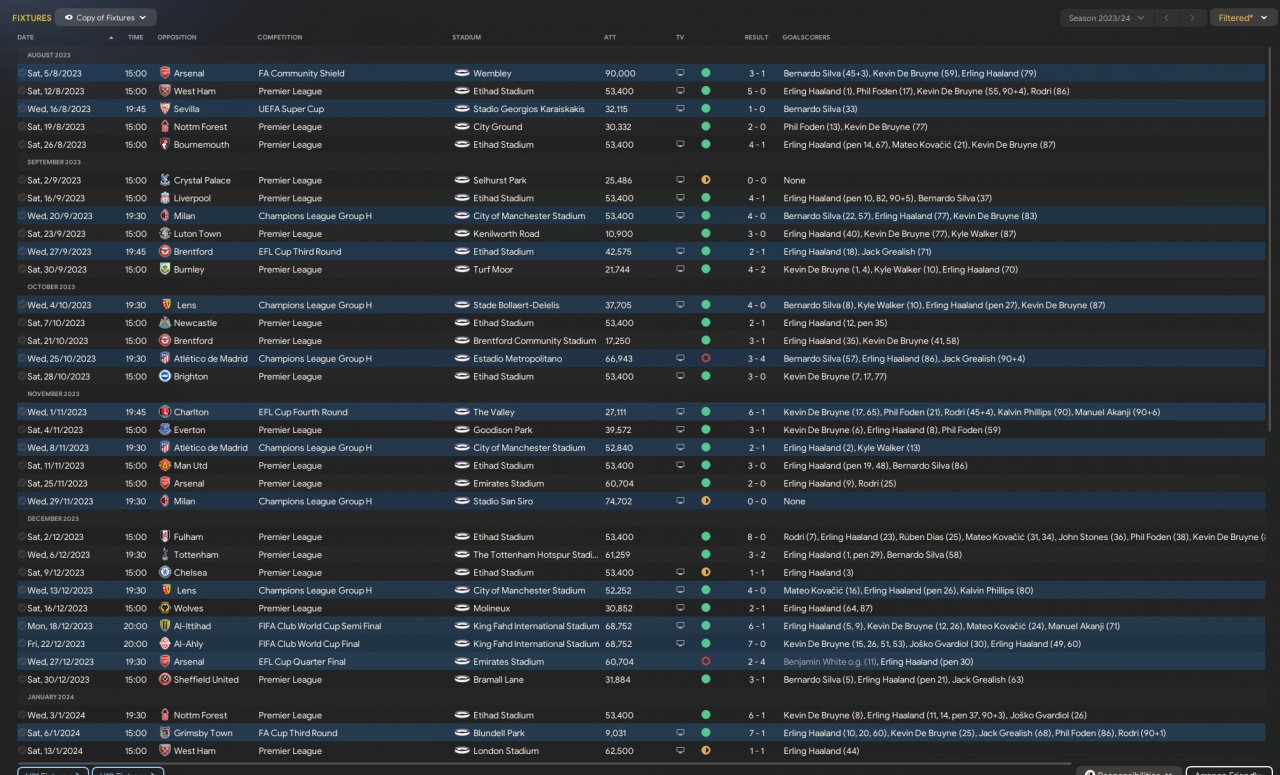Viewport: 1280px width, 775px height.
Task: Sort by the Att column header
Action: tap(610, 38)
